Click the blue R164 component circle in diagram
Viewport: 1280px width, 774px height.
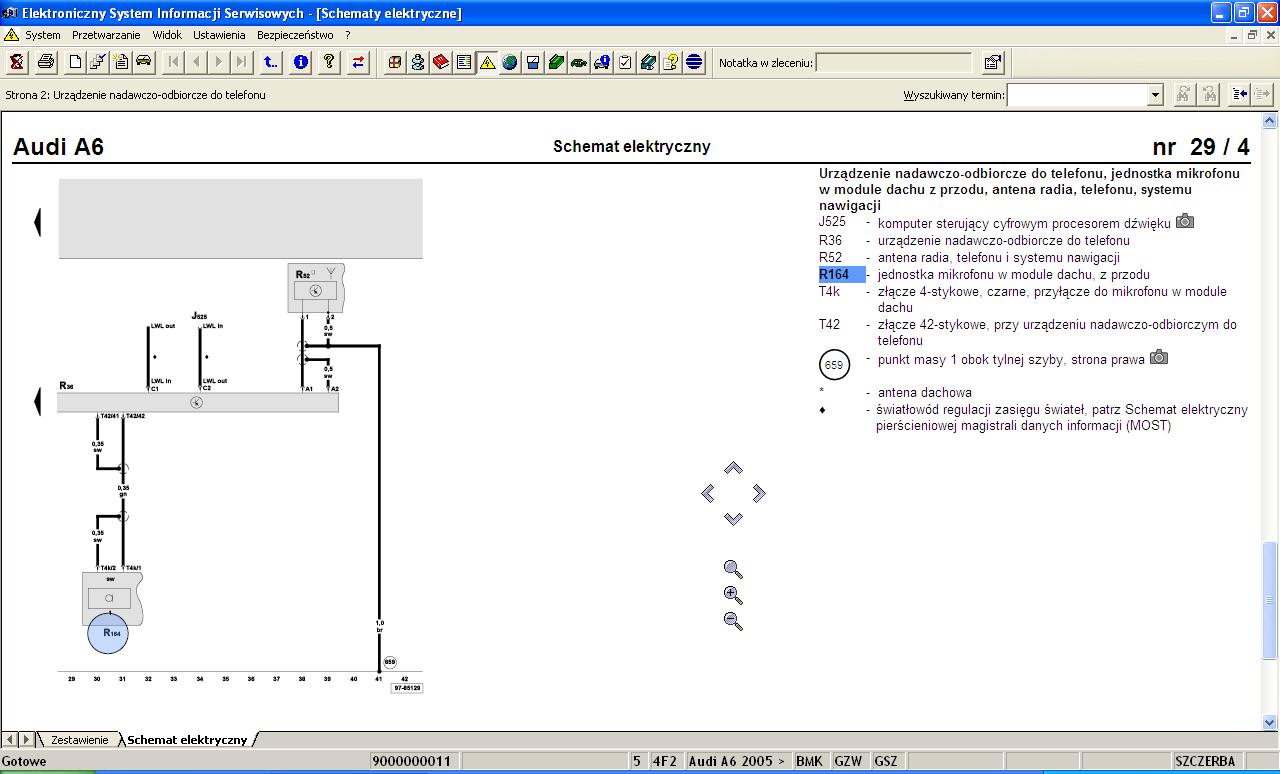point(108,632)
